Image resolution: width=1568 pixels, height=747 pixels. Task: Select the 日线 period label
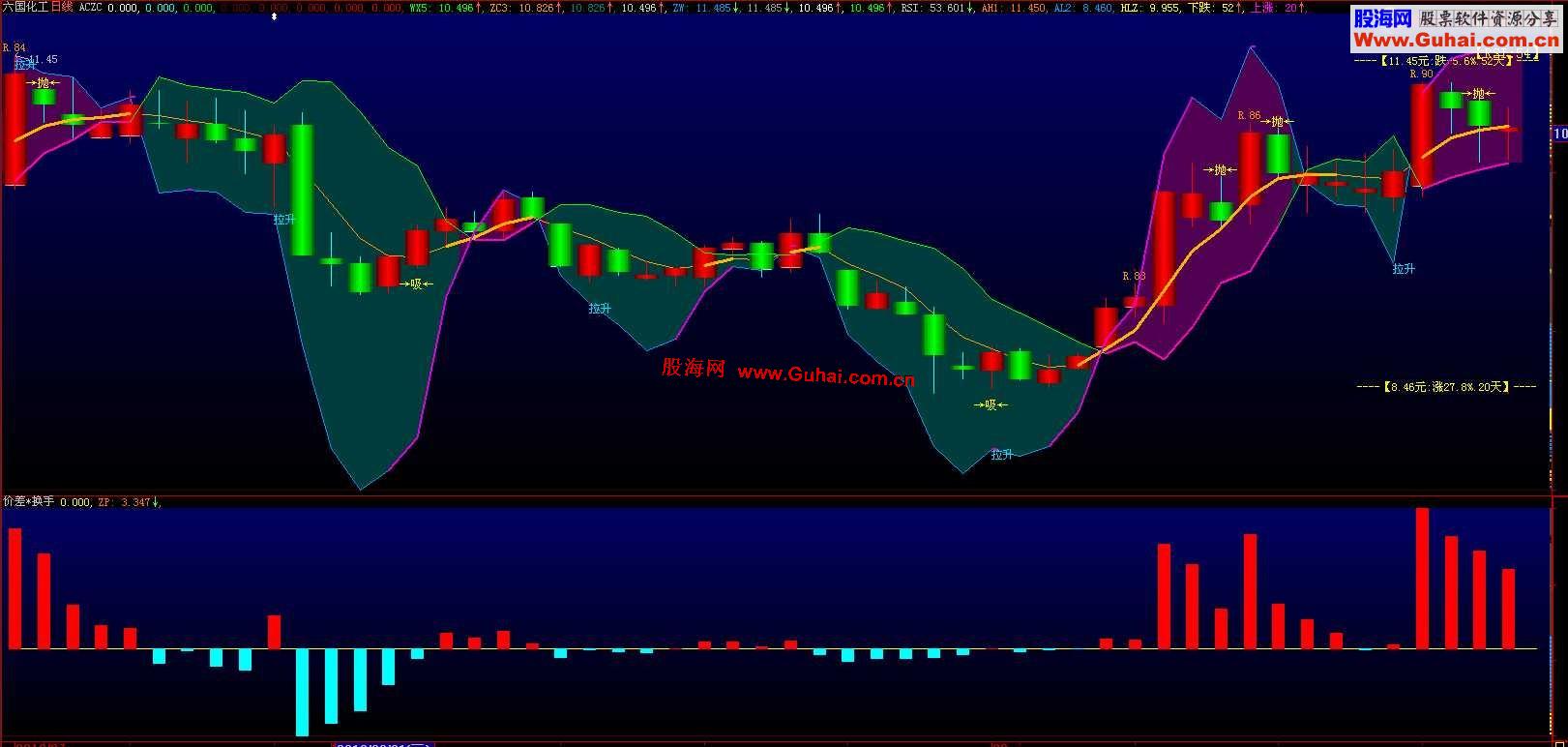(61, 7)
